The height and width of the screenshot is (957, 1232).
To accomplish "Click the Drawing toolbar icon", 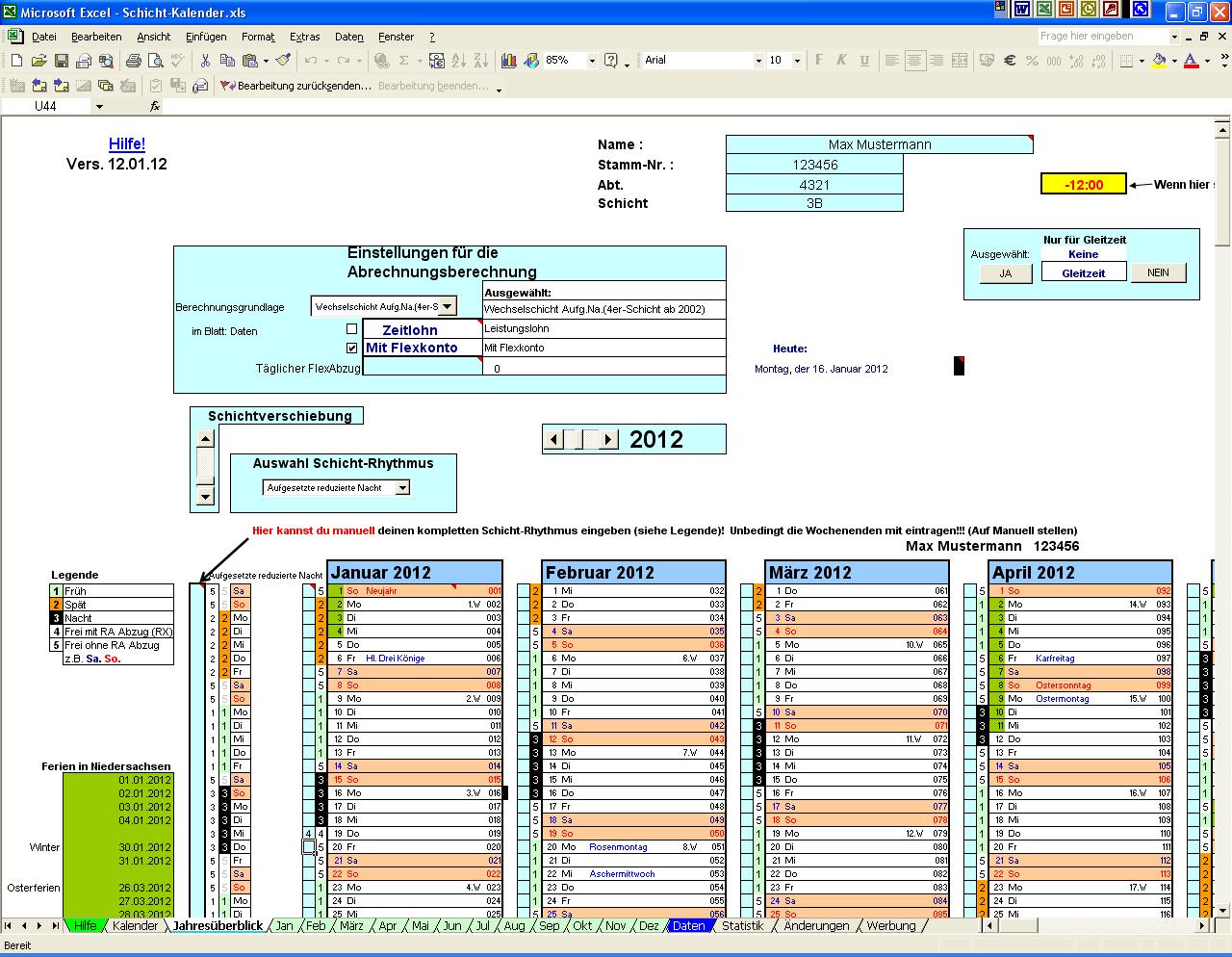I will 531,60.
